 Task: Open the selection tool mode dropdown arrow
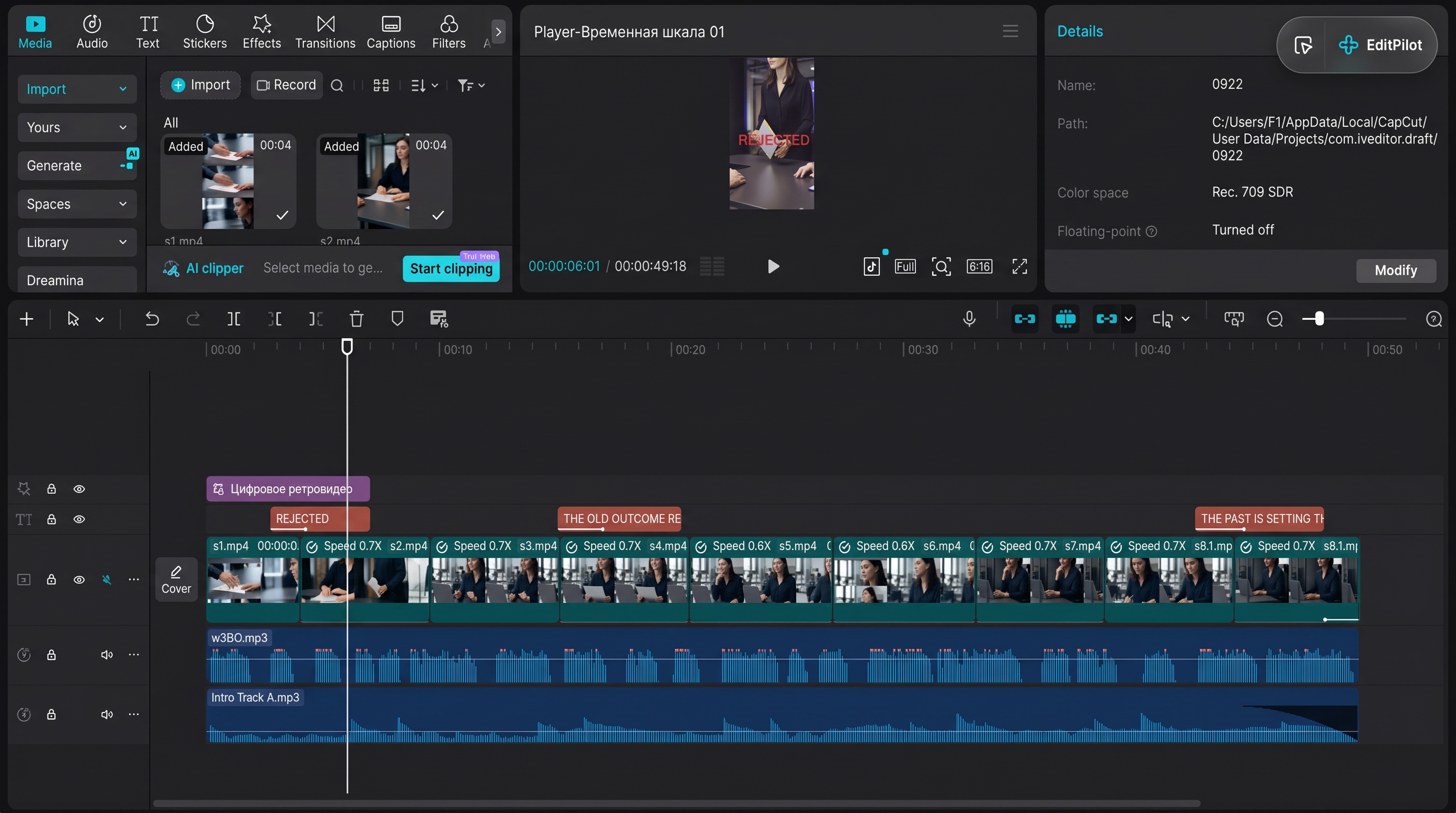point(99,320)
